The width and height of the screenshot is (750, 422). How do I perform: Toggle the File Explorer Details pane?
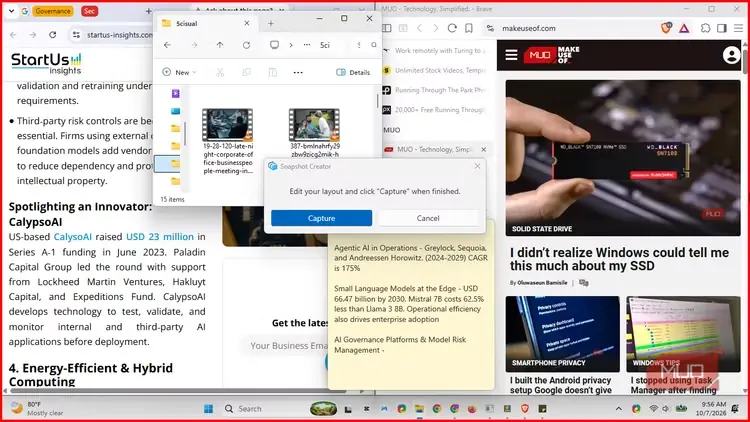click(353, 72)
